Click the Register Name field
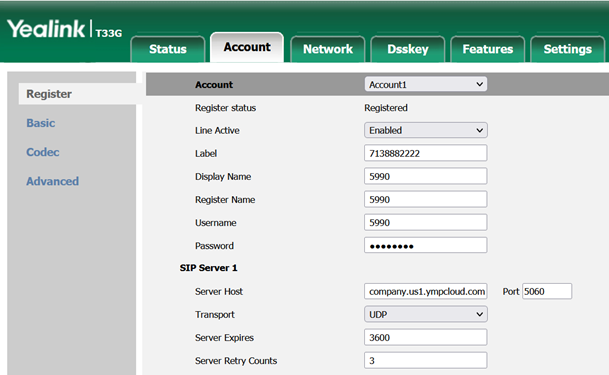The height and width of the screenshot is (375, 609). pos(426,200)
